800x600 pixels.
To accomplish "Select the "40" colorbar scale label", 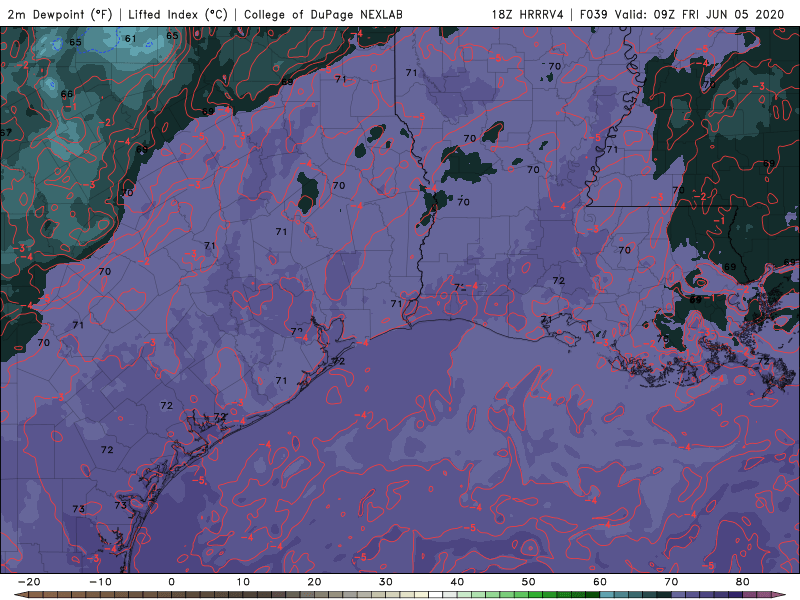I will (x=457, y=582).
